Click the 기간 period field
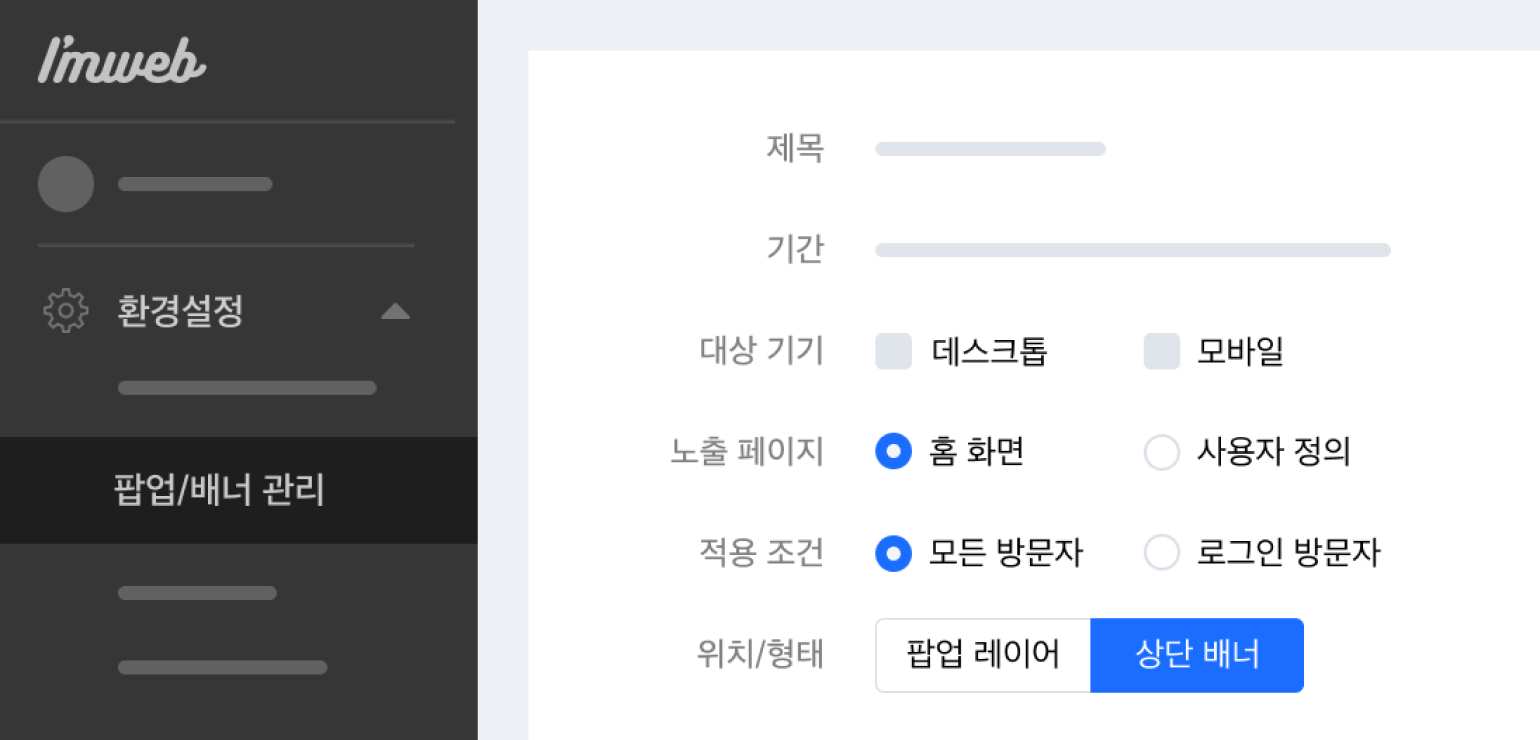 click(x=1132, y=250)
